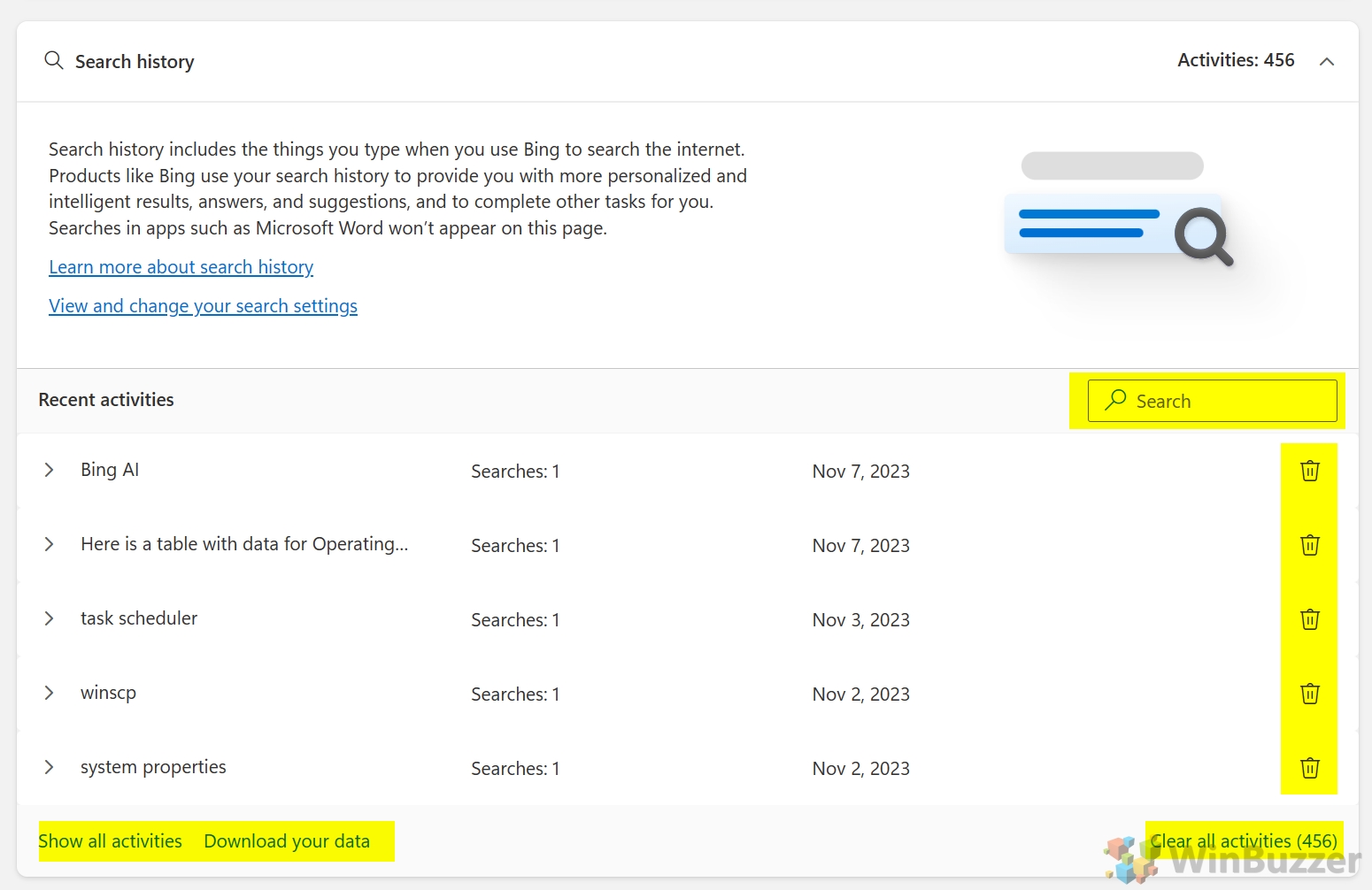Click the 'Search history' heading
Image resolution: width=1372 pixels, height=890 pixels.
click(135, 62)
